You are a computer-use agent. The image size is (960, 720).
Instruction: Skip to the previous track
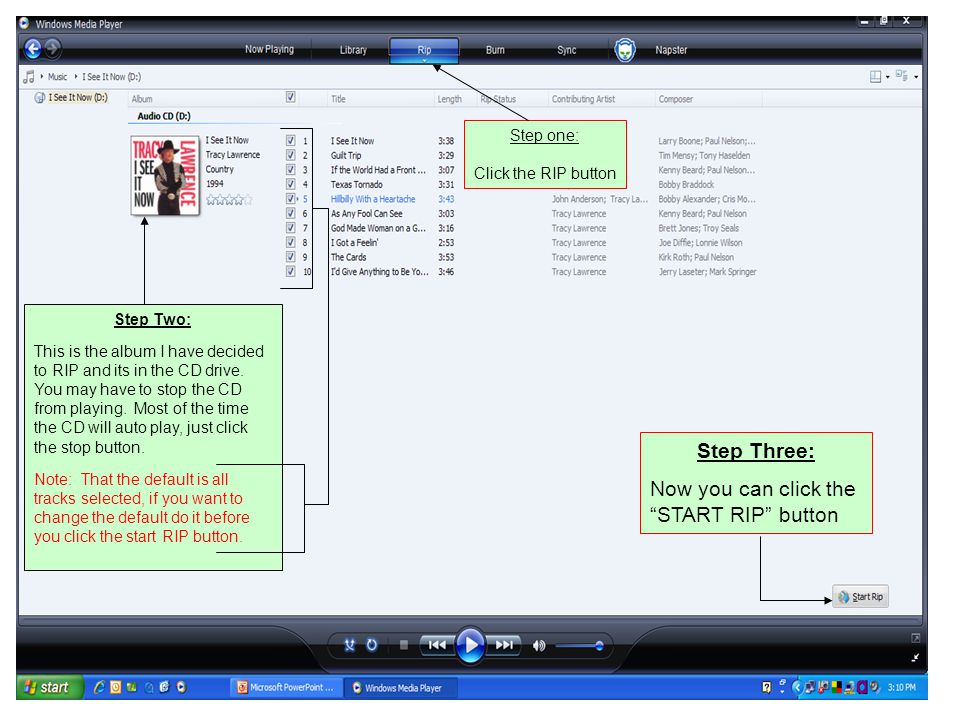[x=437, y=645]
